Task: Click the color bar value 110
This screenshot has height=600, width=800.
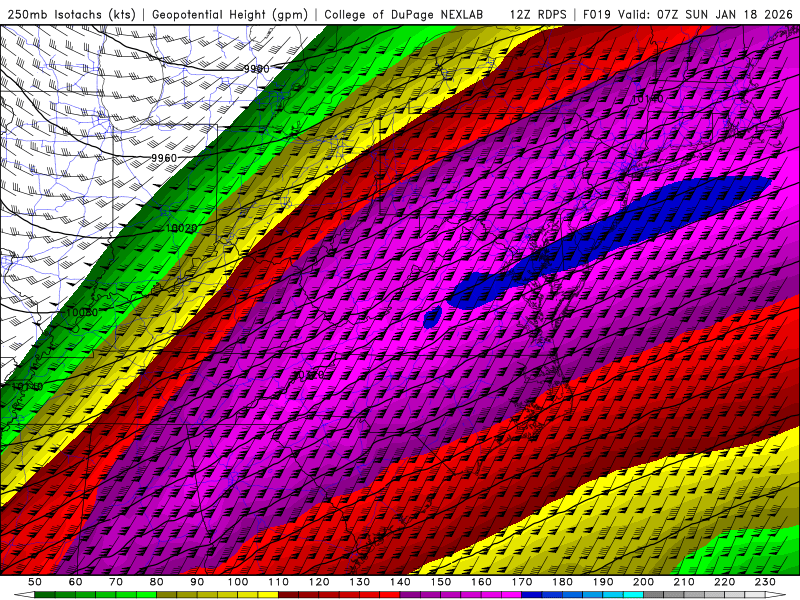Action: coord(279,582)
